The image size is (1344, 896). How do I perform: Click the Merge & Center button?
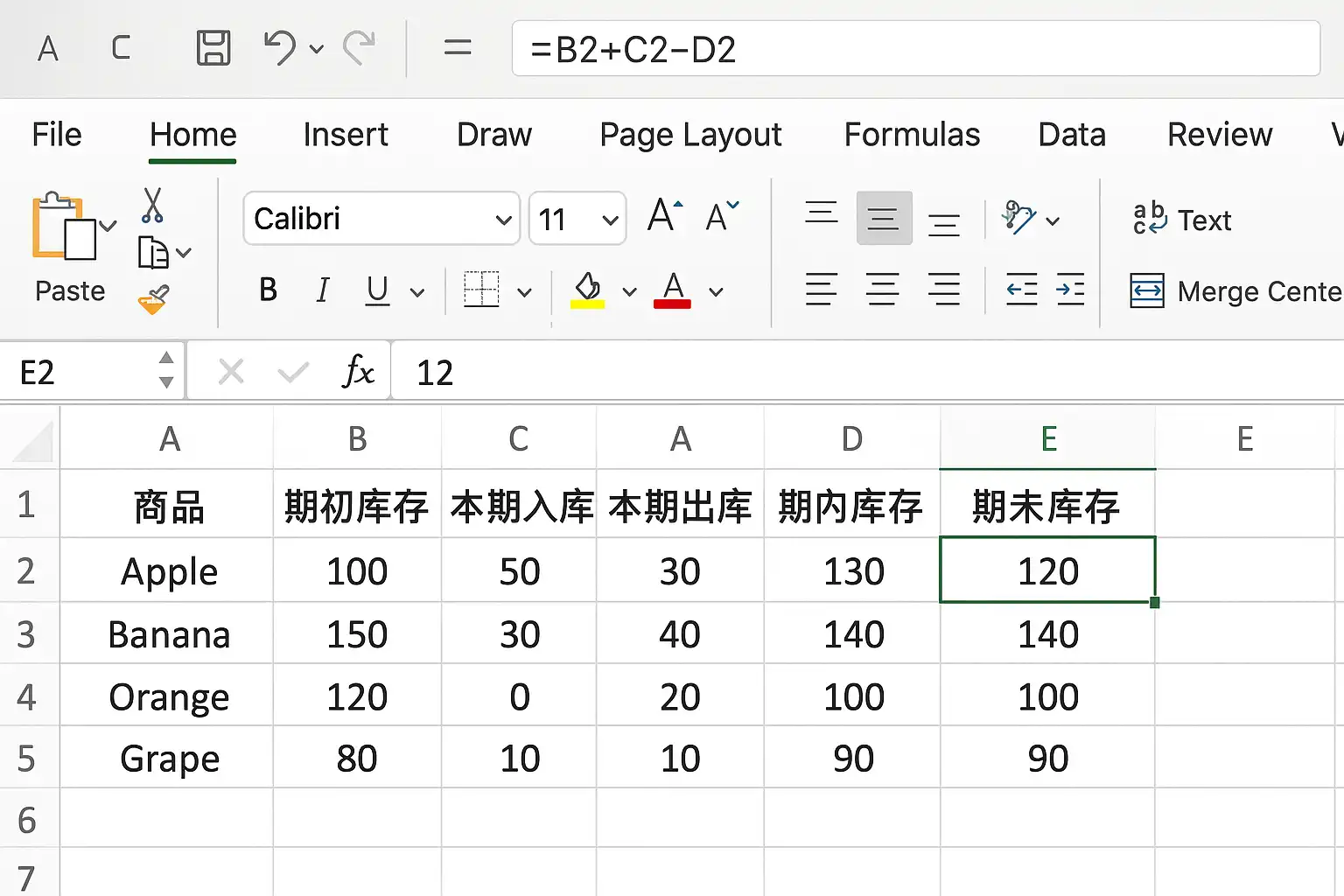(1234, 290)
